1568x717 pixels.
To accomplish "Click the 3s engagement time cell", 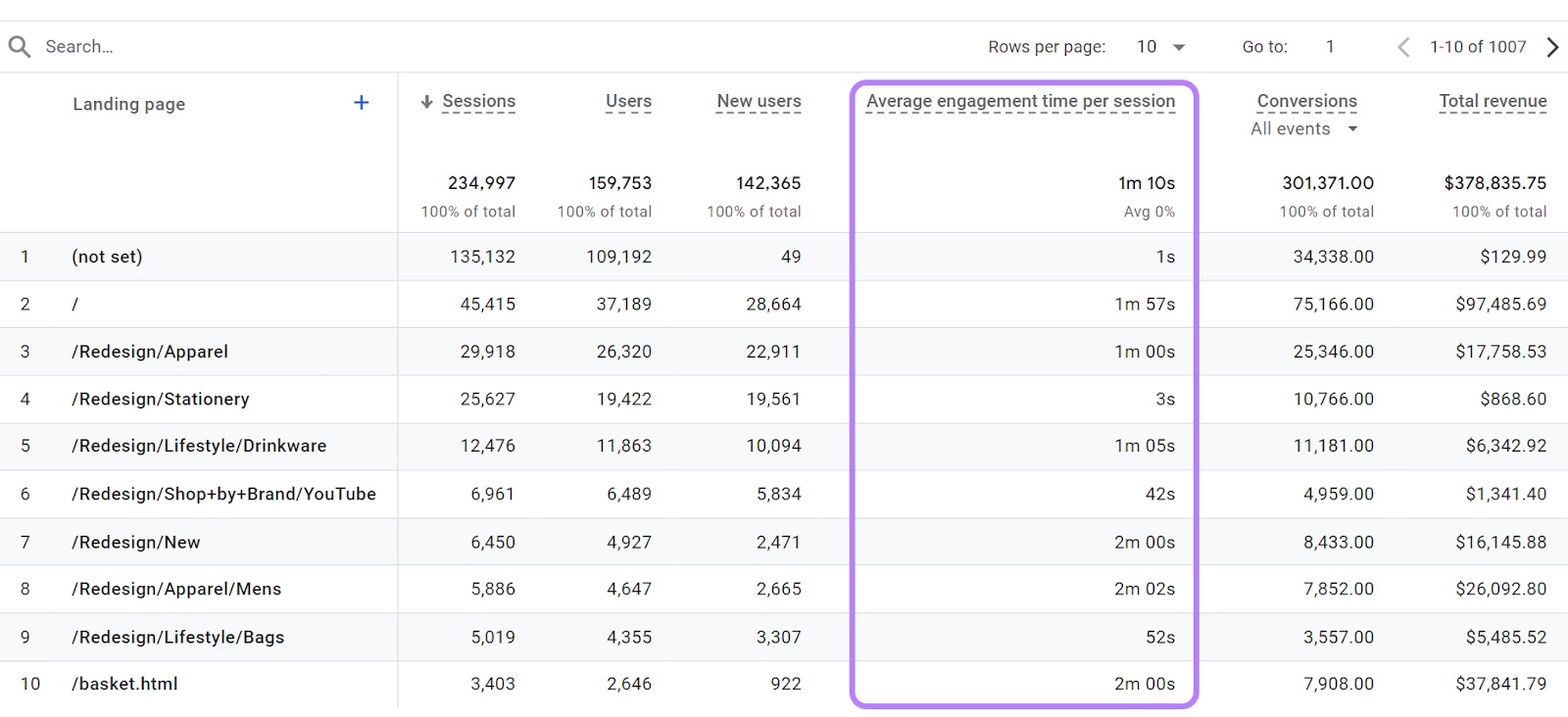I will click(1165, 399).
